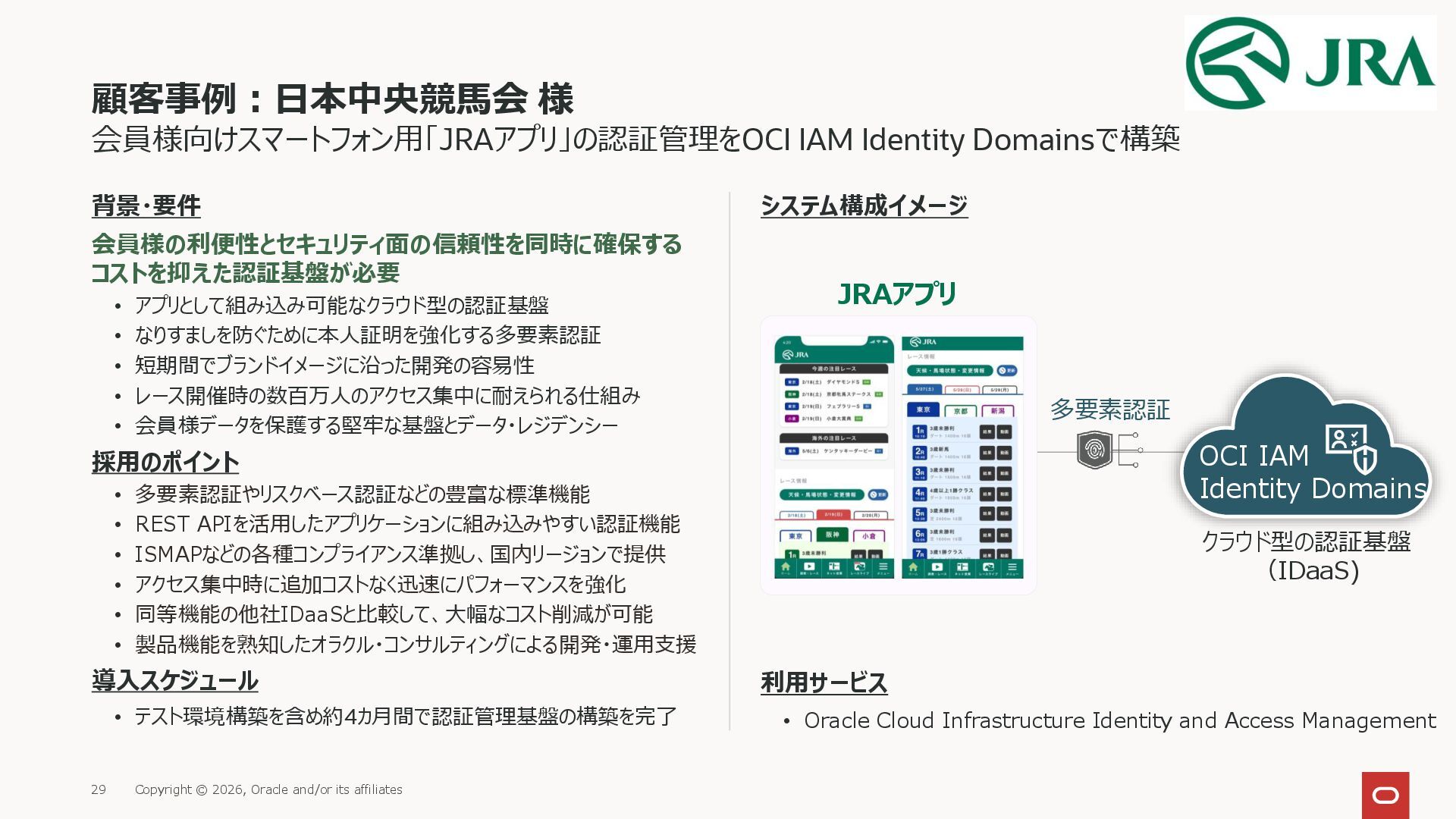Screen dimensions: 1456x819
Task: Tap the hamburger menu icon in the right phone's bottom bar
Action: tap(1012, 567)
